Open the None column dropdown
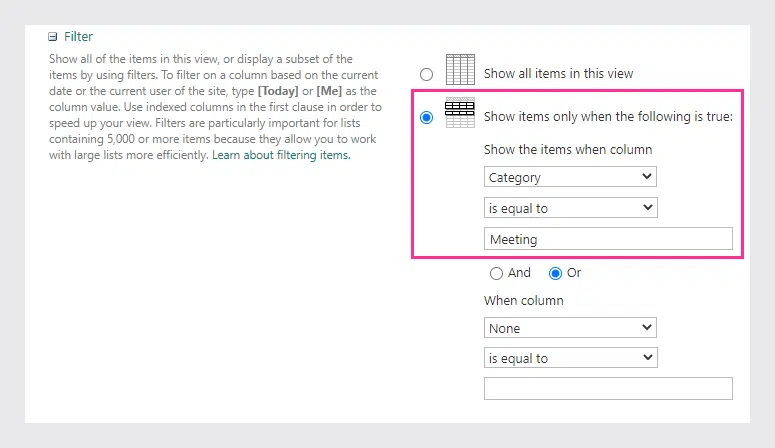775x448 pixels. 570,328
